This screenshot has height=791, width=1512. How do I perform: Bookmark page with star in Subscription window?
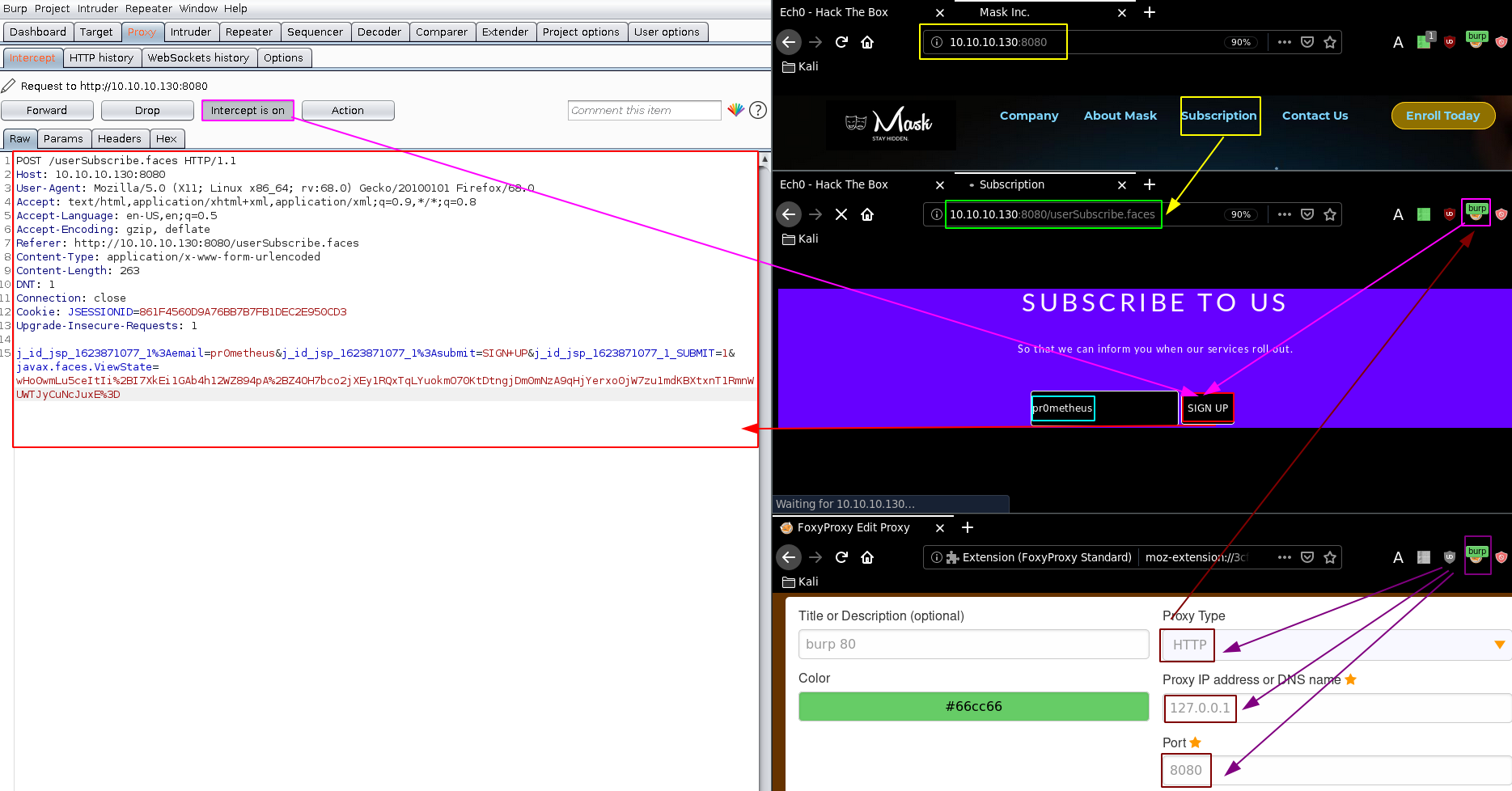pyautogui.click(x=1330, y=214)
